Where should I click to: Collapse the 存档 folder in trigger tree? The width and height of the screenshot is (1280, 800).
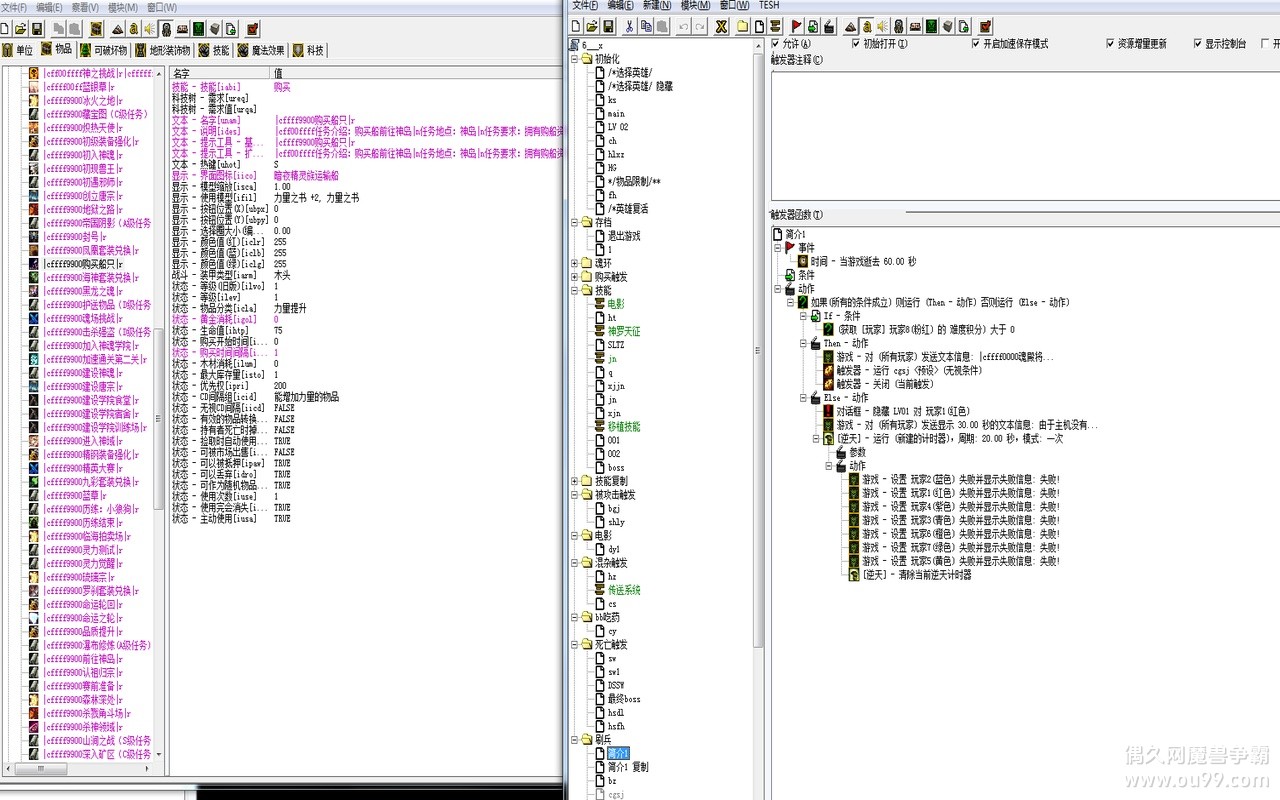coord(574,222)
